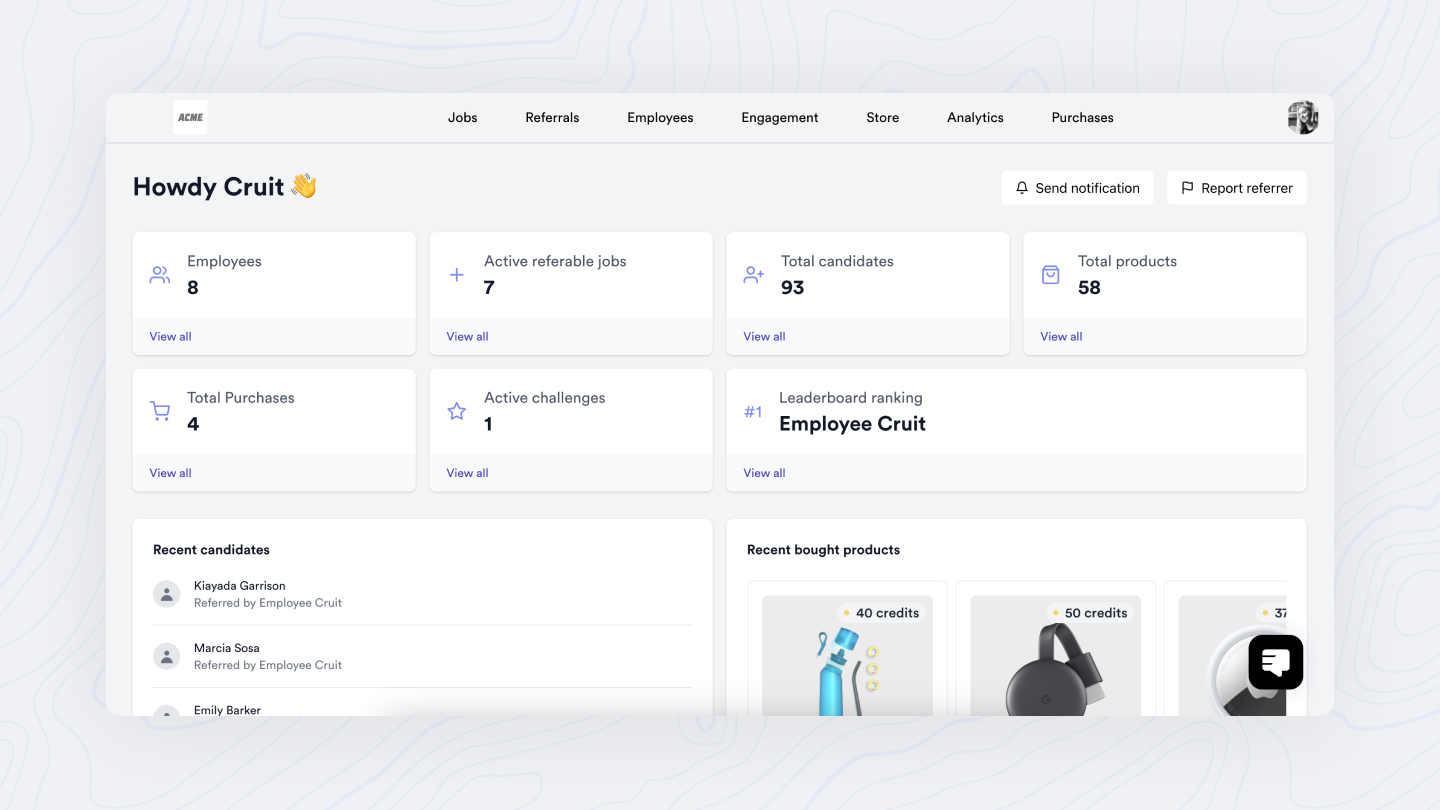Click the Active challenges star icon
The height and width of the screenshot is (810, 1440).
457,411
